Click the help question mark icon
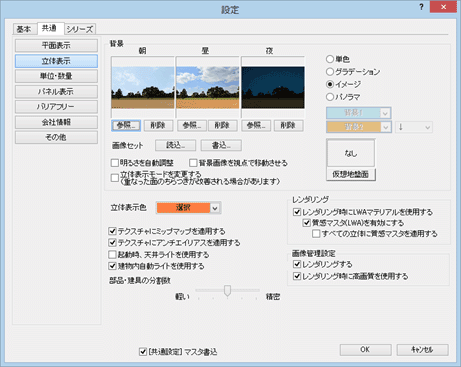Viewport: 461px width, 367px height. pyautogui.click(x=421, y=7)
